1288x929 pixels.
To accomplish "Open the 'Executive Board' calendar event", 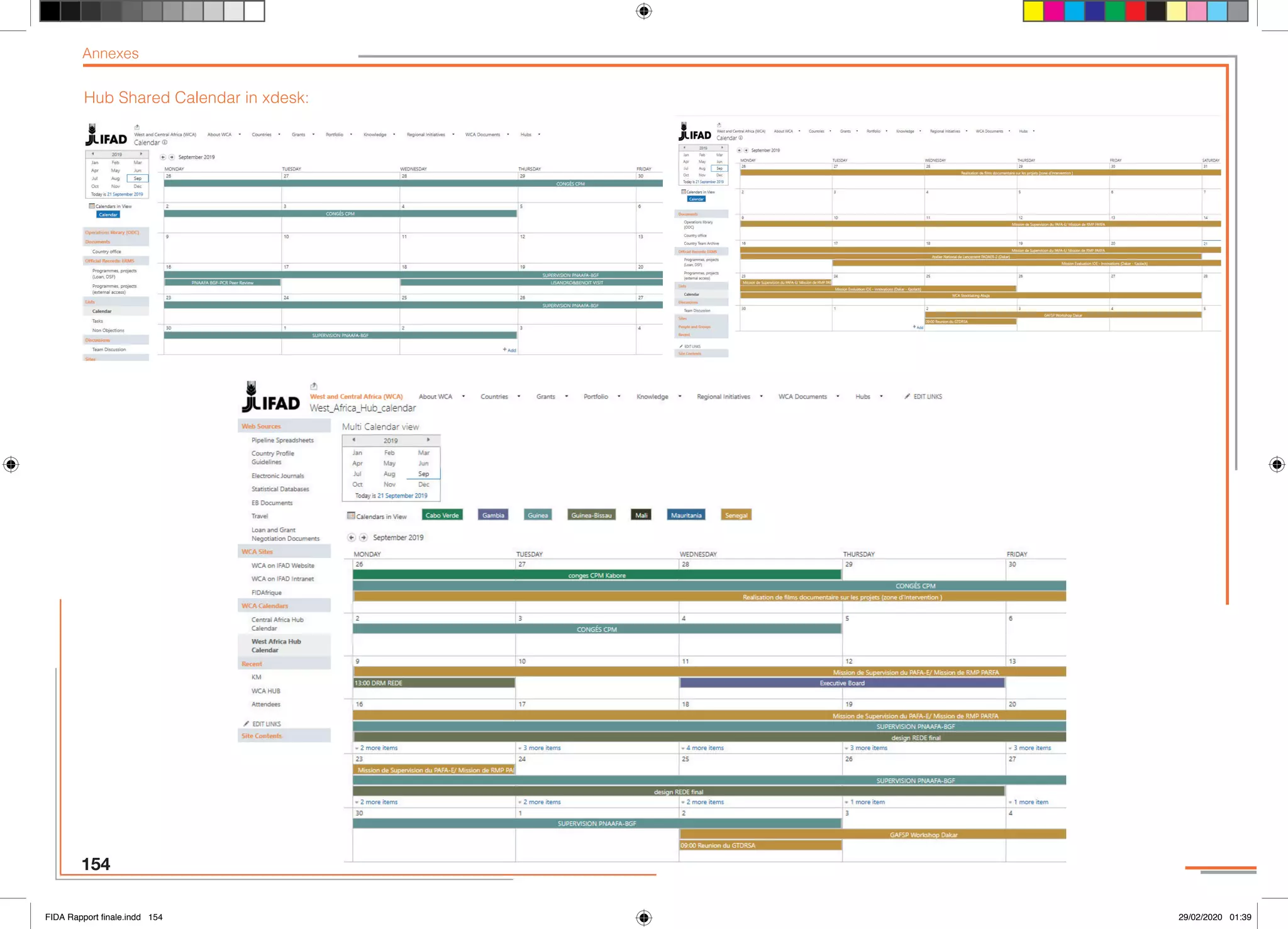I will tap(841, 683).
